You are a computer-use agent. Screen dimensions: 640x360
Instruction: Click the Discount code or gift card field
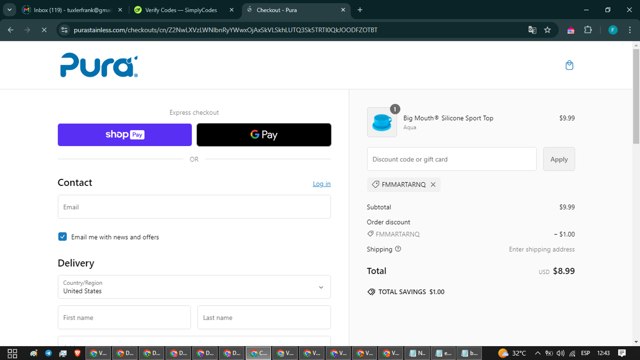(451, 159)
